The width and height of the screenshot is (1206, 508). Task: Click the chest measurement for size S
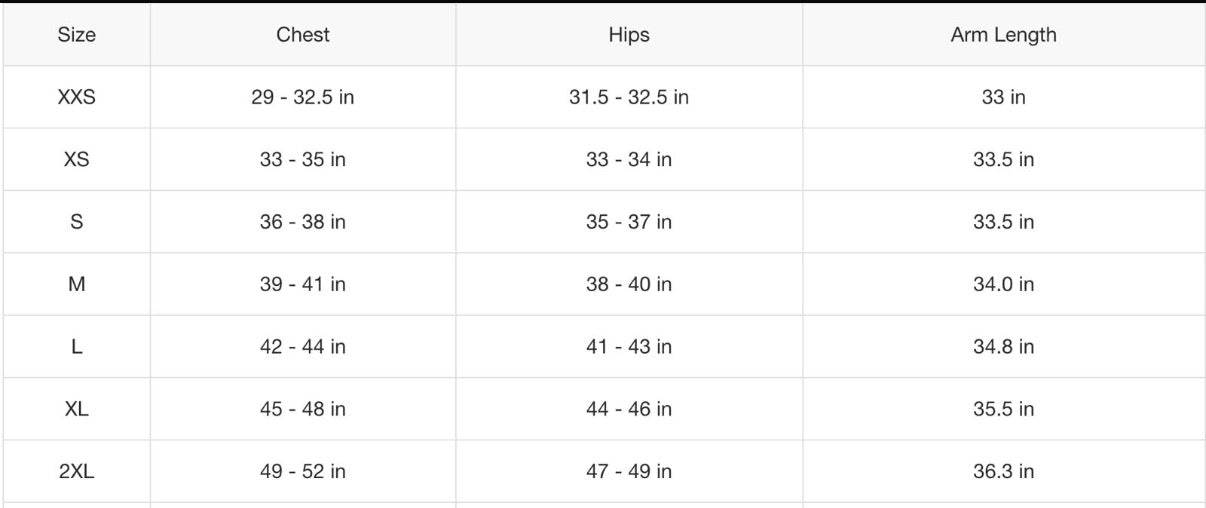(x=303, y=222)
